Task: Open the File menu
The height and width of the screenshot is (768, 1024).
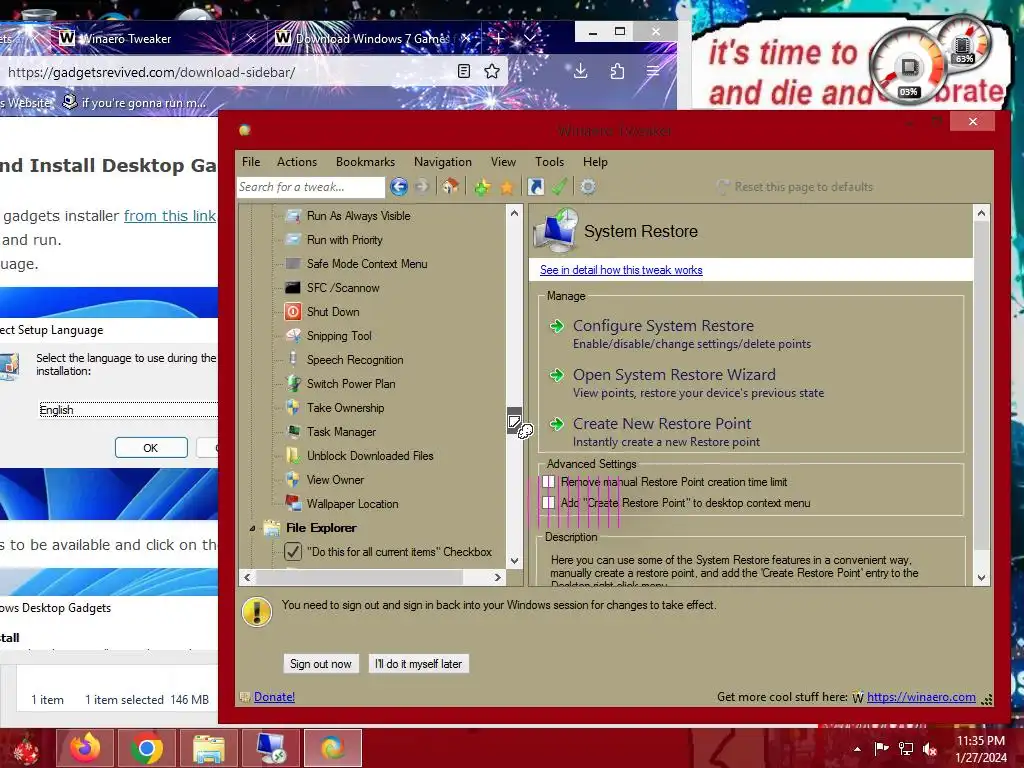Action: click(251, 162)
